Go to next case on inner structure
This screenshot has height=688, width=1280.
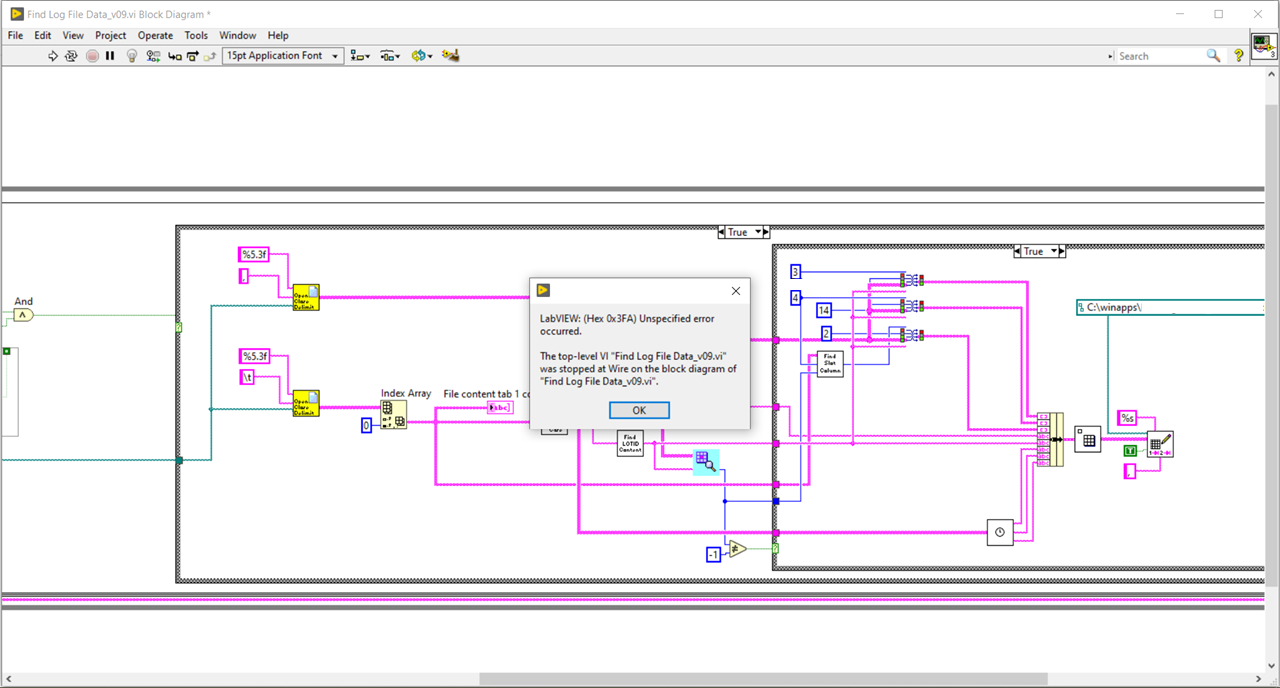1064,251
